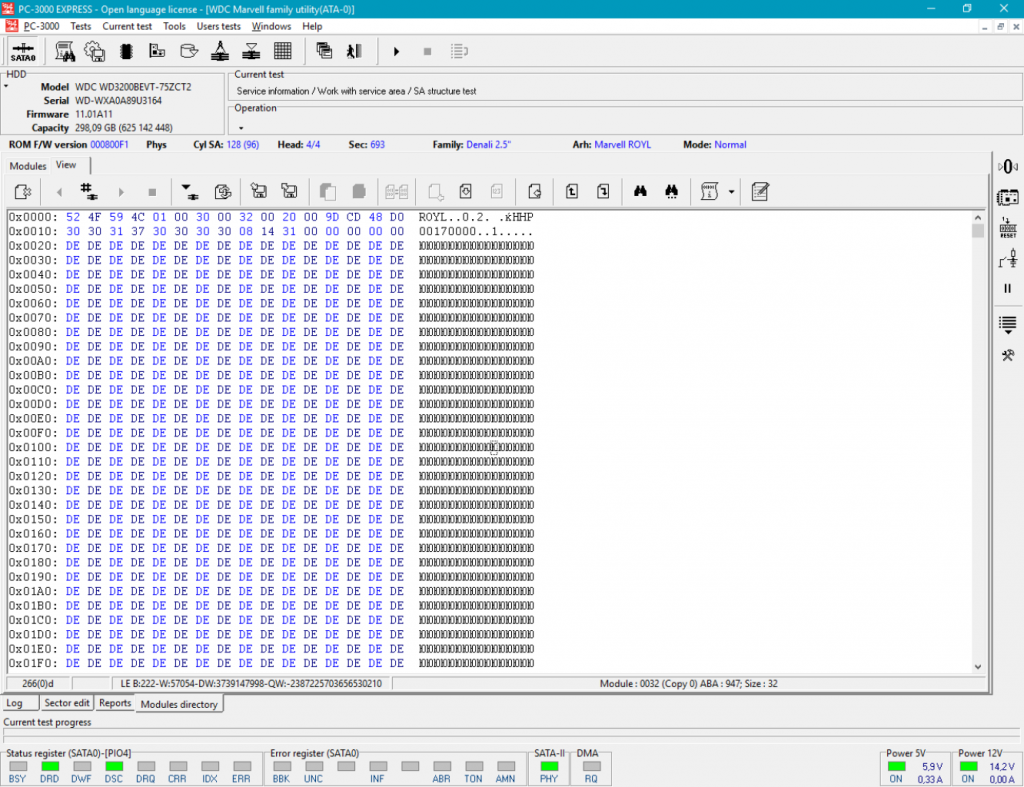This screenshot has height=787, width=1024.
Task: Click the first binoculars search icon
Action: 640,191
